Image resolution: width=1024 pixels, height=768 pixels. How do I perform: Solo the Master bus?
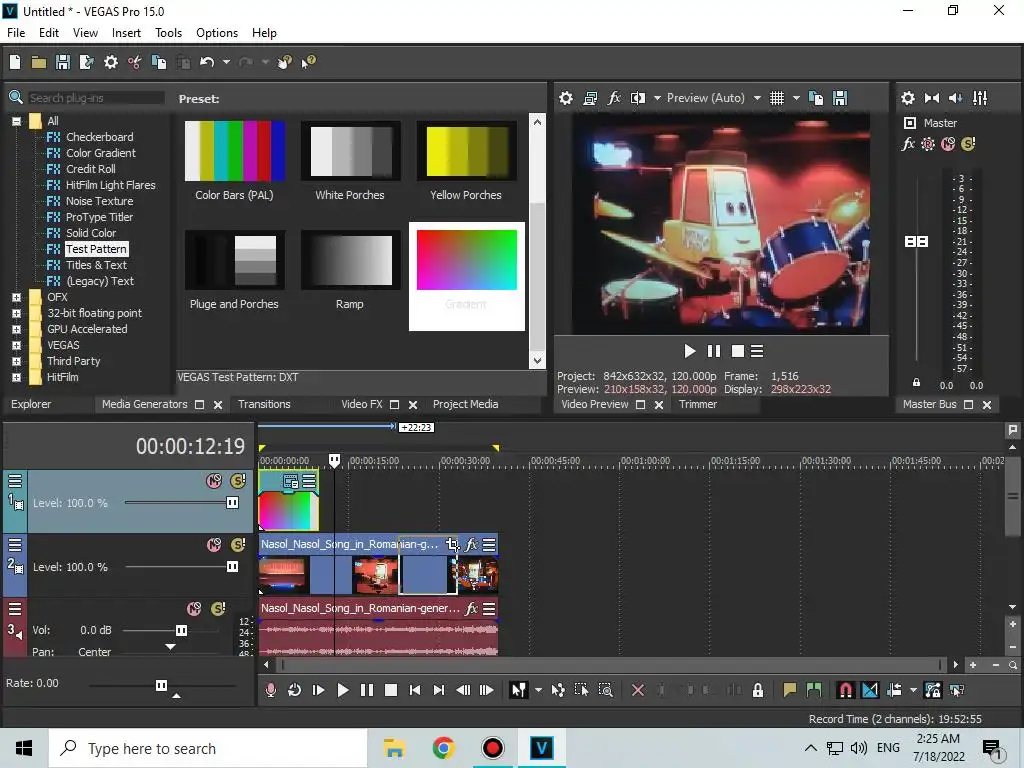click(x=968, y=144)
